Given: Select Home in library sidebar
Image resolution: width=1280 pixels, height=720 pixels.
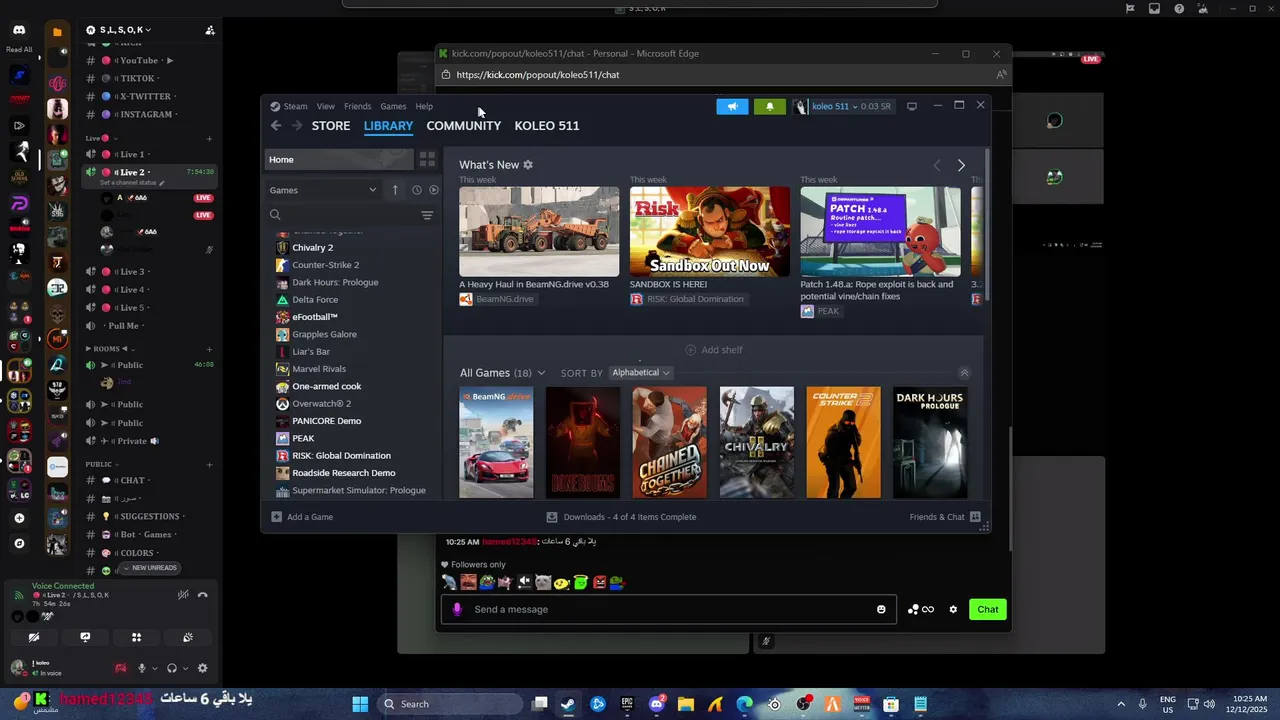Looking at the screenshot, I should click(x=339, y=159).
